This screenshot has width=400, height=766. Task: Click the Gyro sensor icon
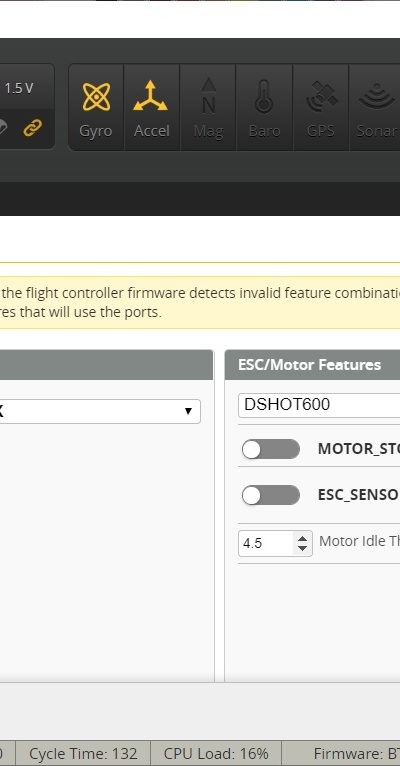(96, 97)
